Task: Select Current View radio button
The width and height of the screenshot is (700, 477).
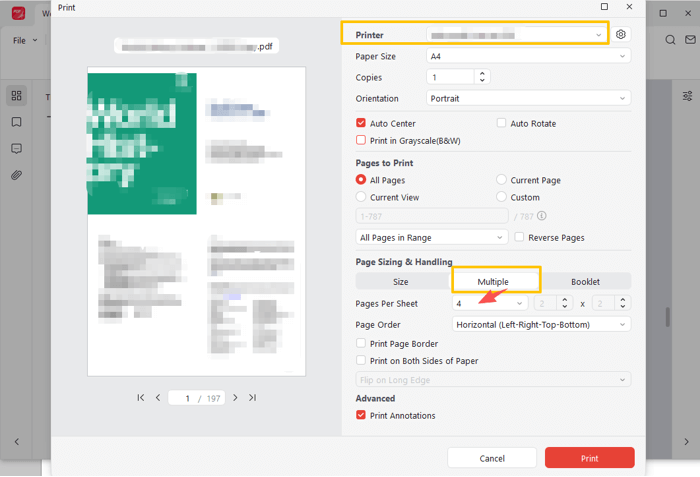Action: point(361,197)
